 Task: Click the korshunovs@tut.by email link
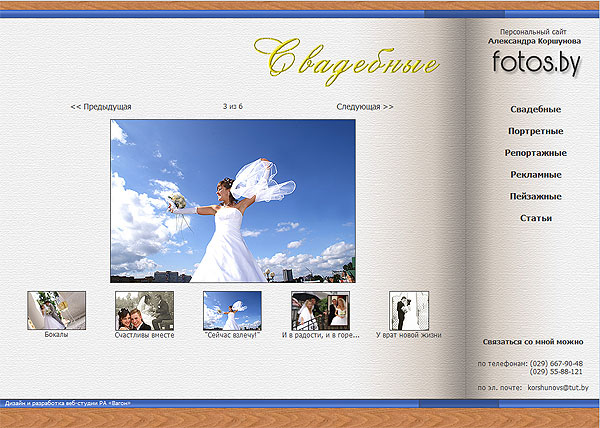557,387
